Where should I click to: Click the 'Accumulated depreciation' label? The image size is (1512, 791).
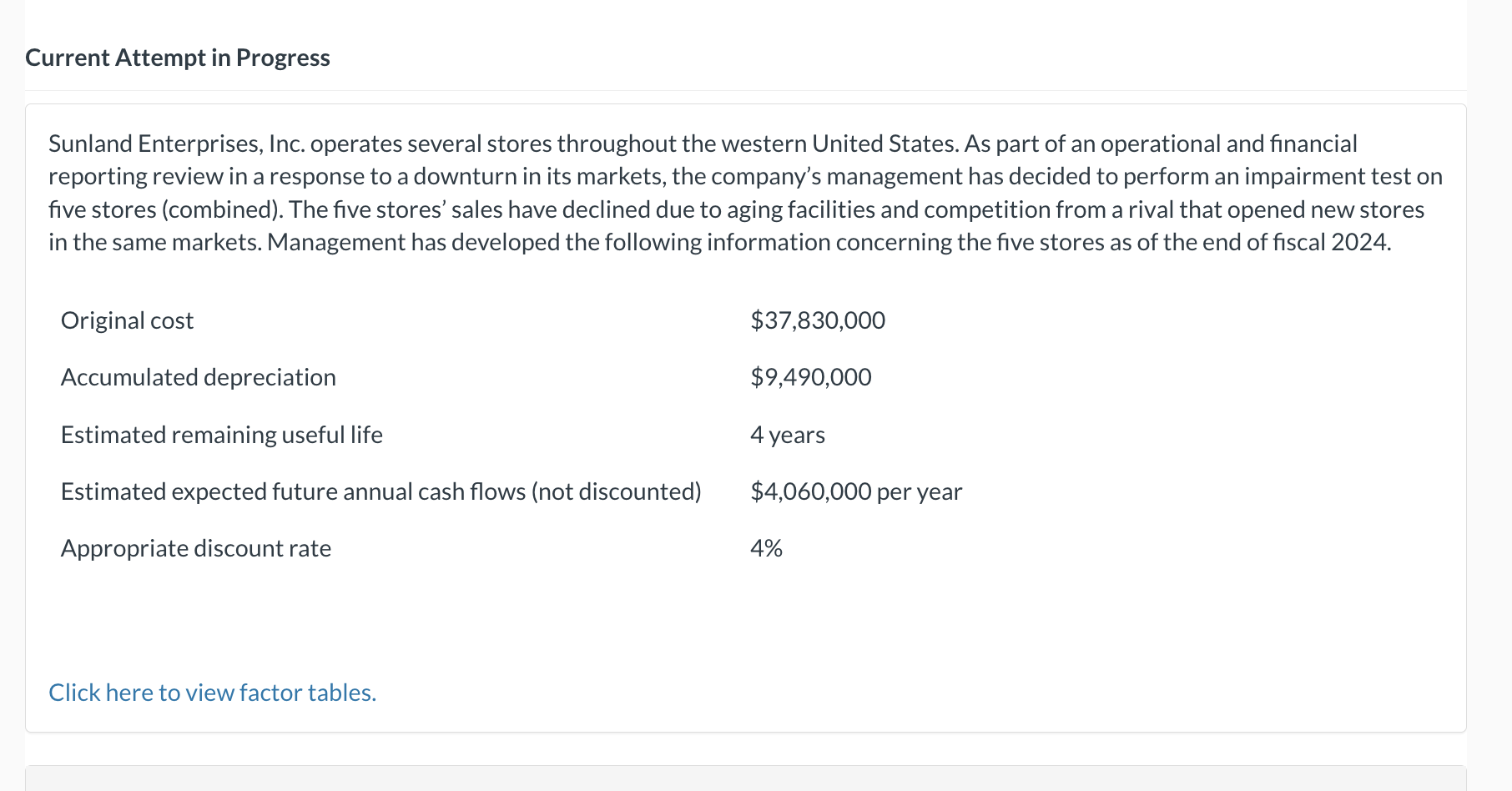click(198, 377)
